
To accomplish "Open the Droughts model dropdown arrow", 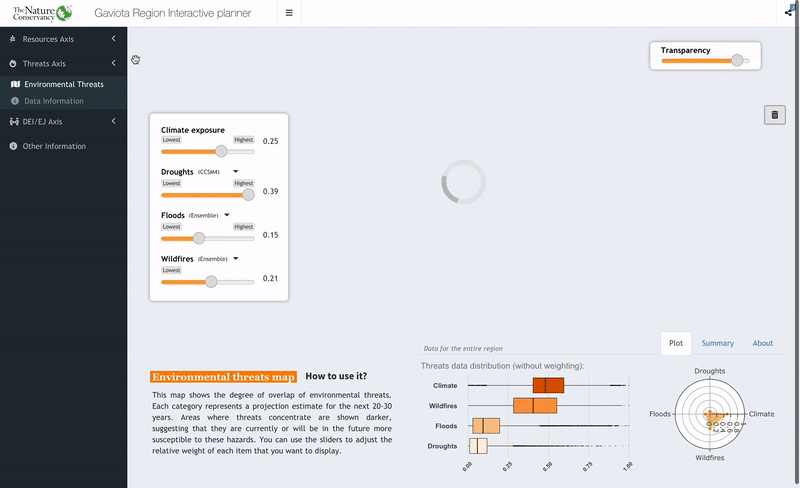I will click(236, 172).
